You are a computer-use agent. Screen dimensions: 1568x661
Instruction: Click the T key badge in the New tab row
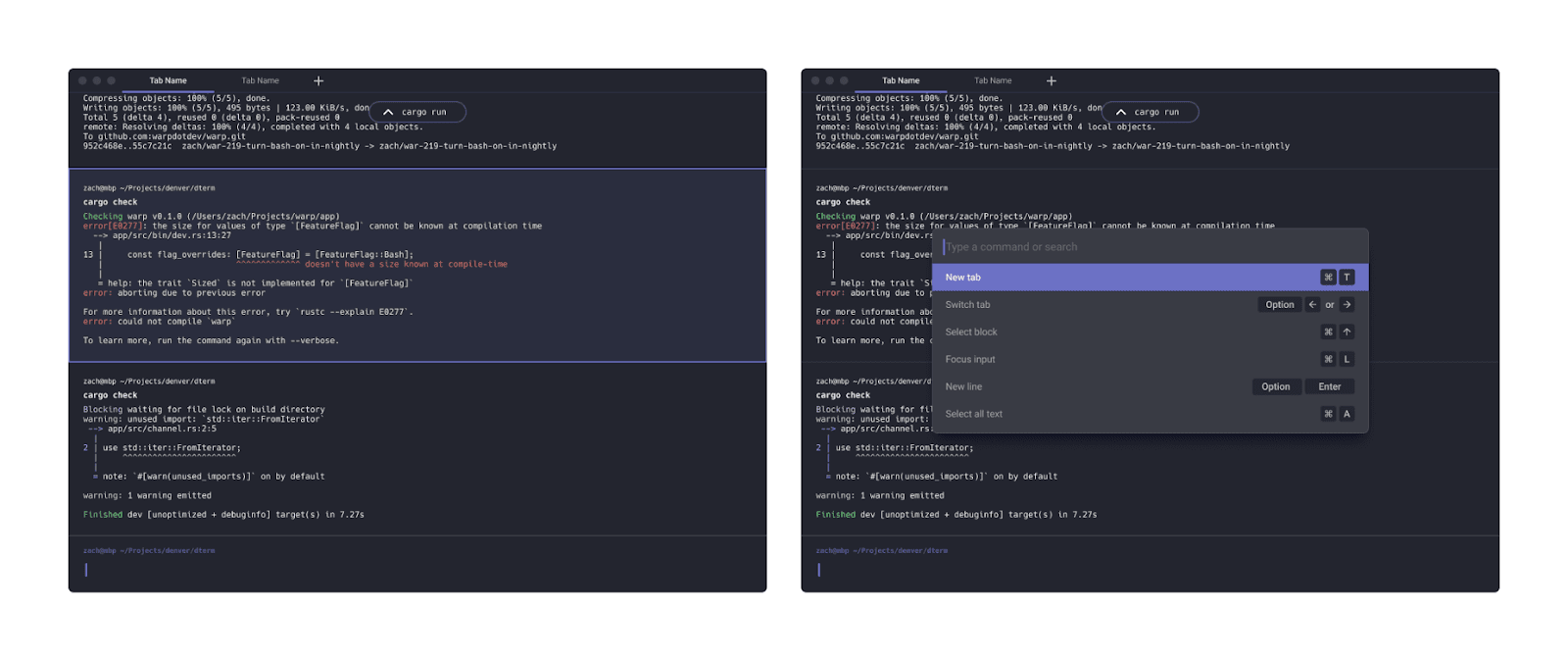click(x=1347, y=278)
